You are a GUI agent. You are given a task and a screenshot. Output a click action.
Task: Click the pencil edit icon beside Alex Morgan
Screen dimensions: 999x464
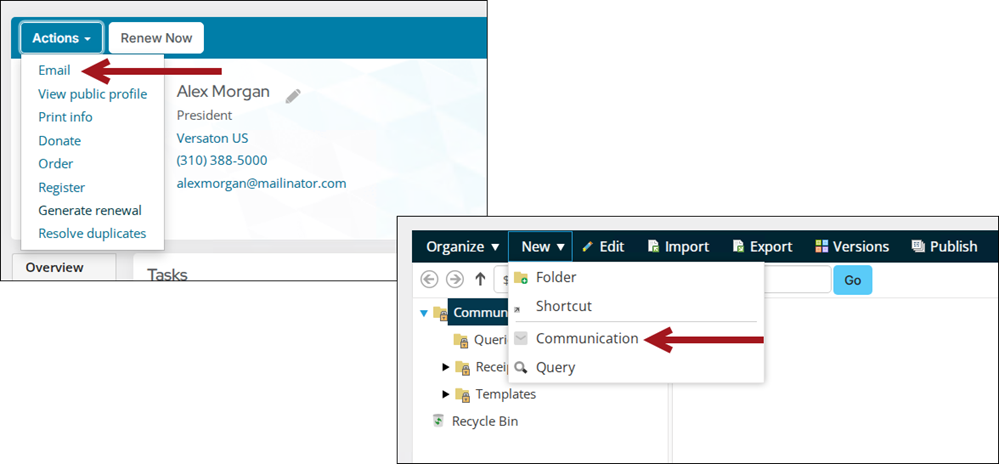[292, 96]
